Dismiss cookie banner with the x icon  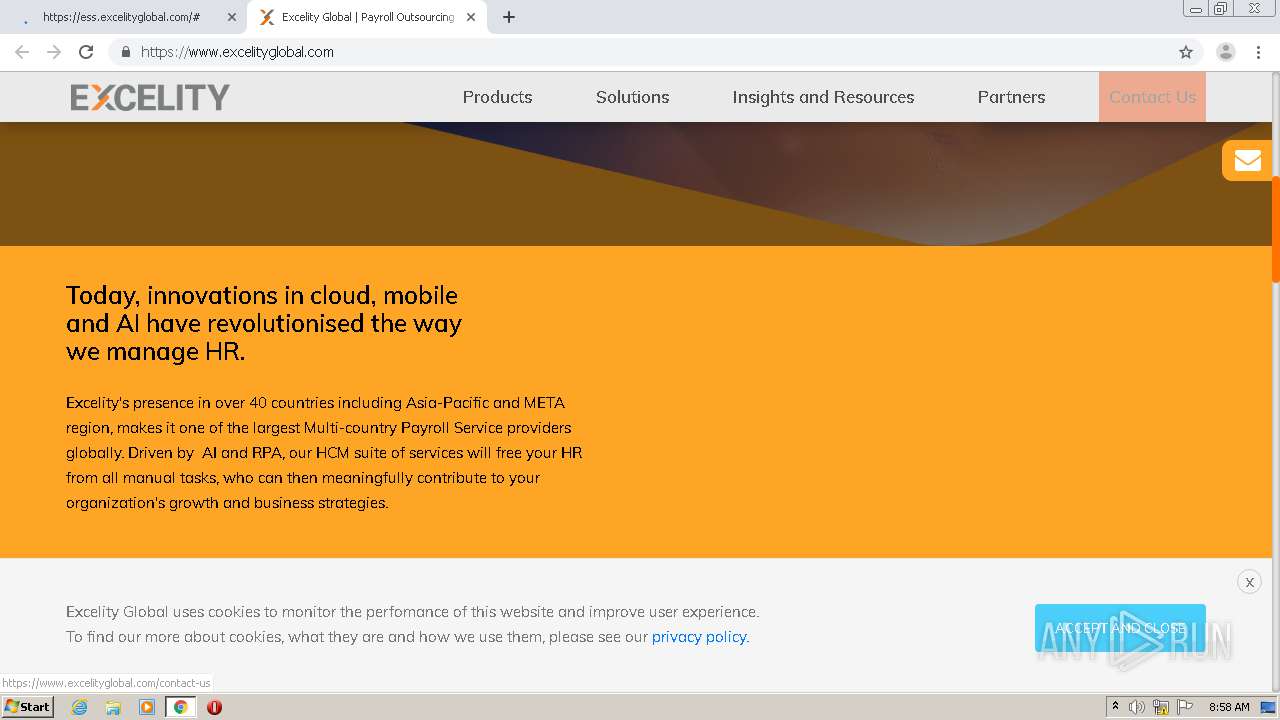[1249, 582]
